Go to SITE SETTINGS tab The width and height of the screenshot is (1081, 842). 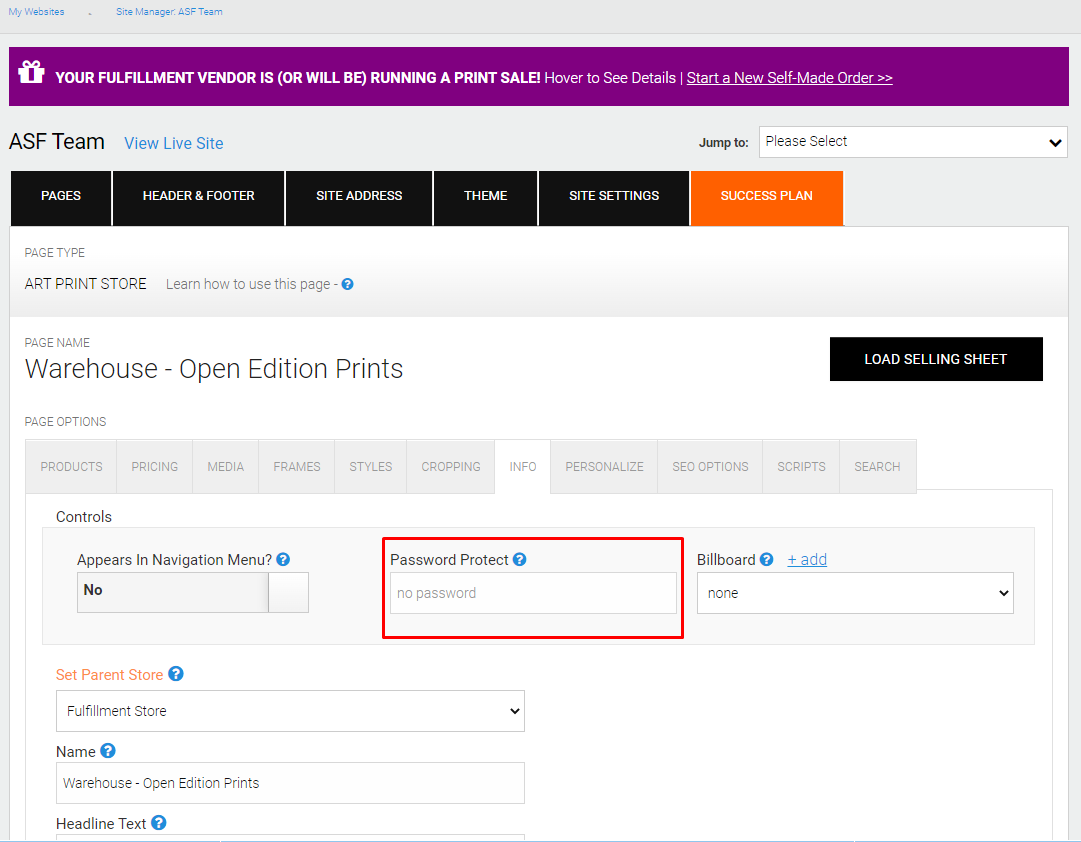pyautogui.click(x=614, y=198)
